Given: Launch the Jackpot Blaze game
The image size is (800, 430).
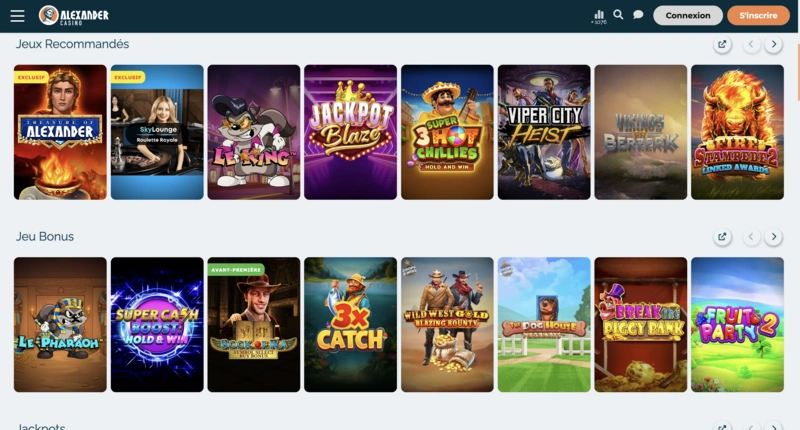Looking at the screenshot, I should pos(351,132).
